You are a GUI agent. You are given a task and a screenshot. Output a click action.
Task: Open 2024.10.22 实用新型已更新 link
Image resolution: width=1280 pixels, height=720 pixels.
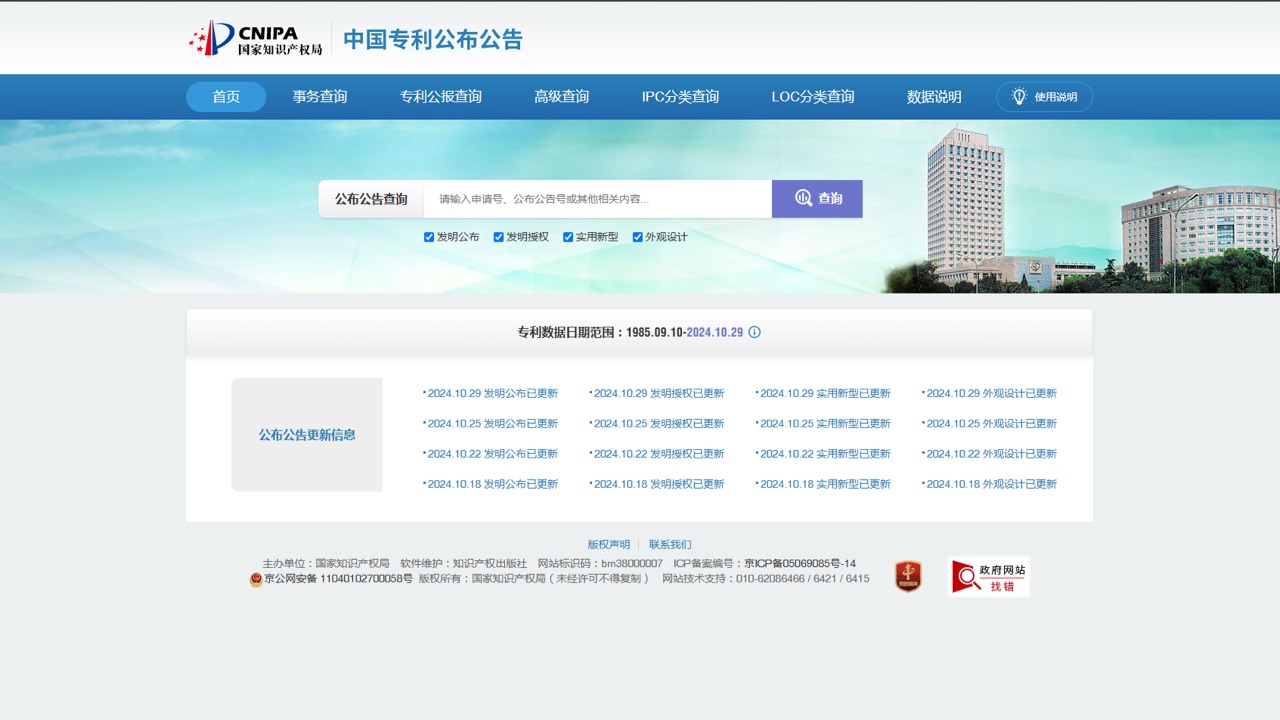[824, 454]
